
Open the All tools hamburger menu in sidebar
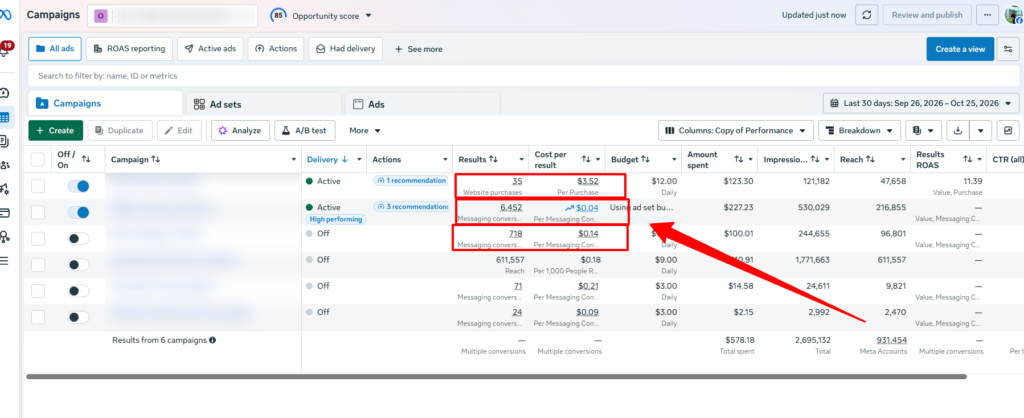click(5, 261)
